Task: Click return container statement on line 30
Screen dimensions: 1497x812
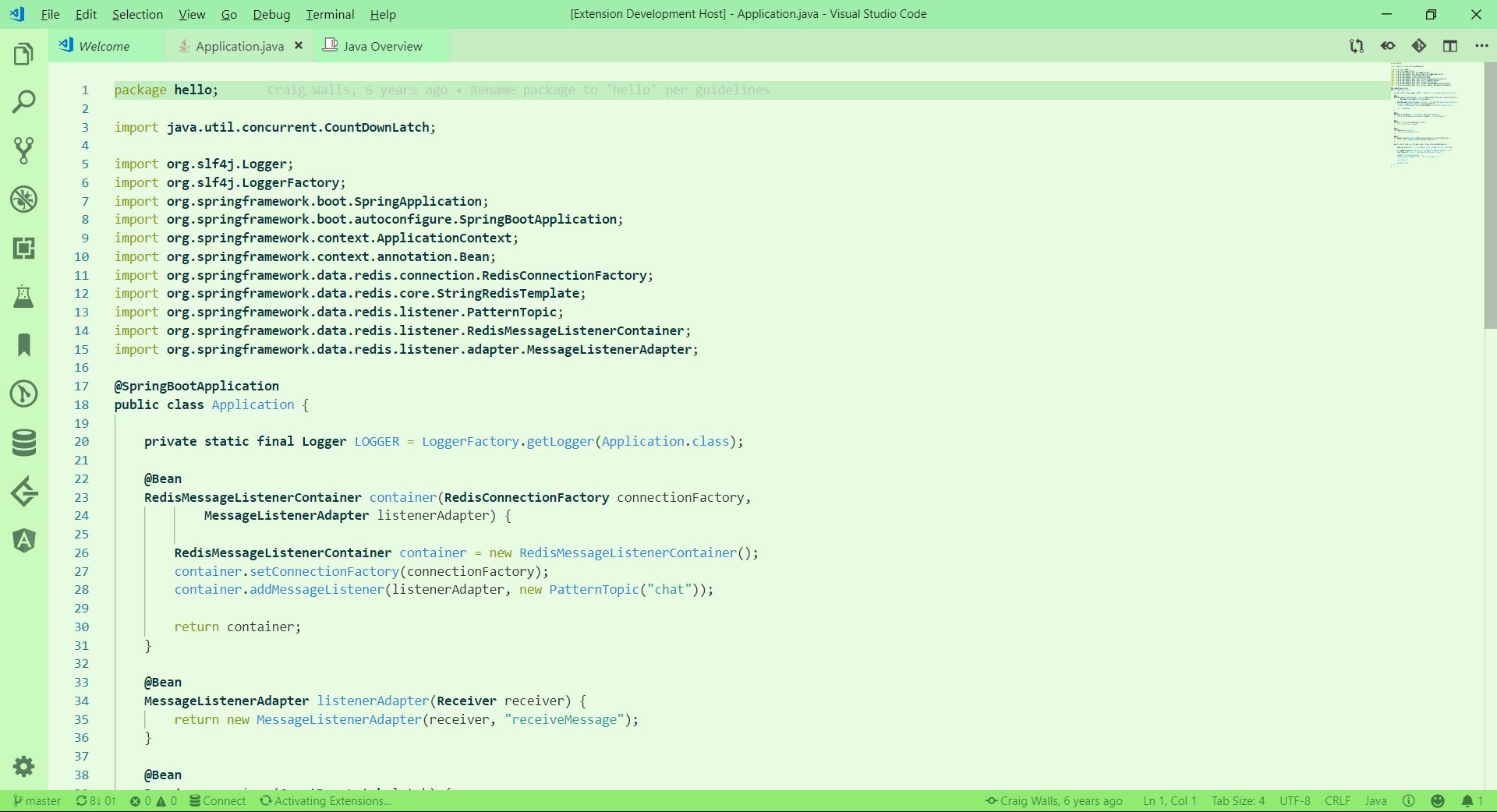Action: tap(237, 627)
